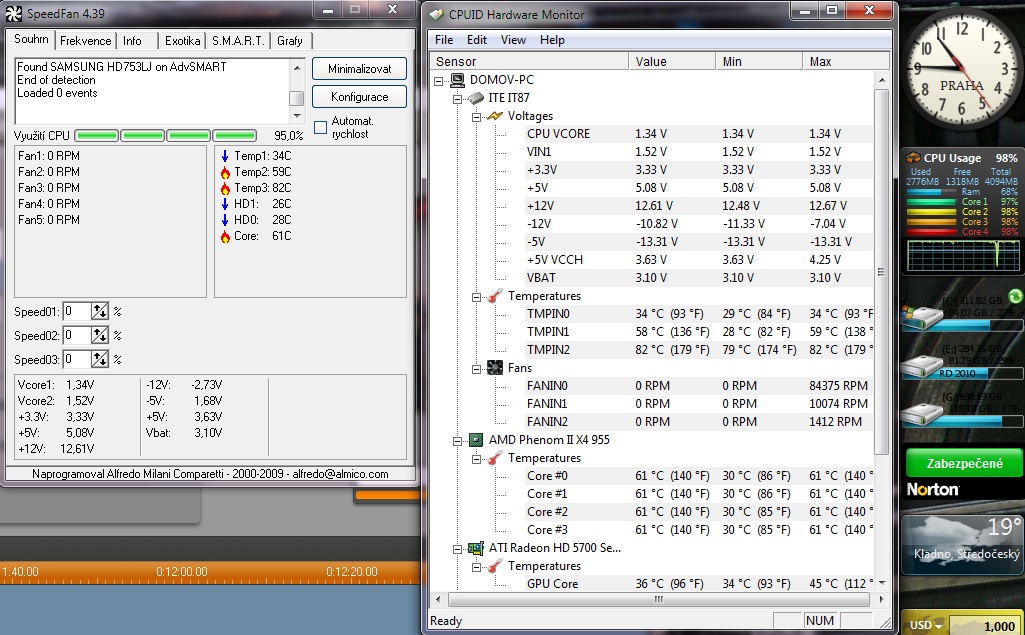Image resolution: width=1025 pixels, height=635 pixels.
Task: Select the AMD Phenom II X4 955 processor icon
Action: pyautogui.click(x=476, y=440)
